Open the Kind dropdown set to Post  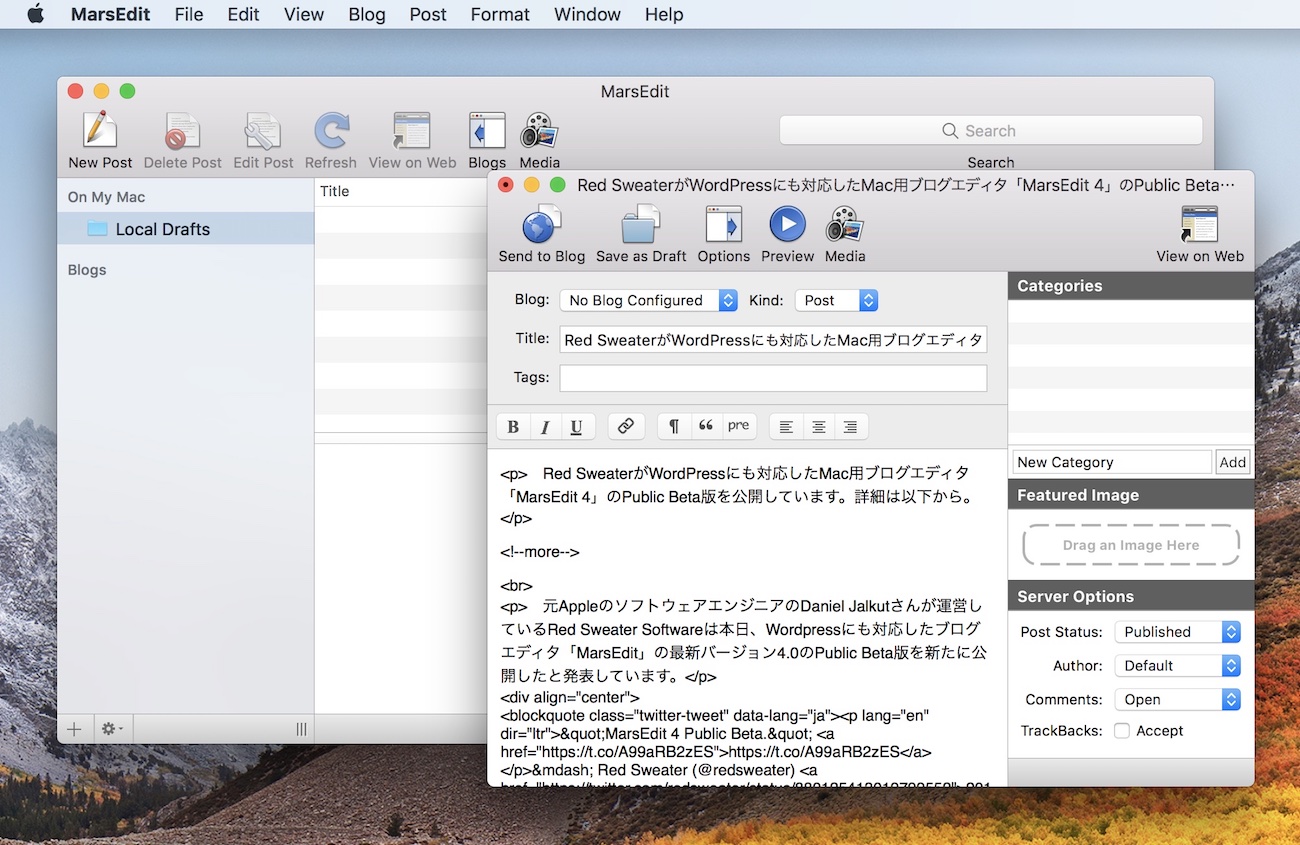click(x=836, y=300)
